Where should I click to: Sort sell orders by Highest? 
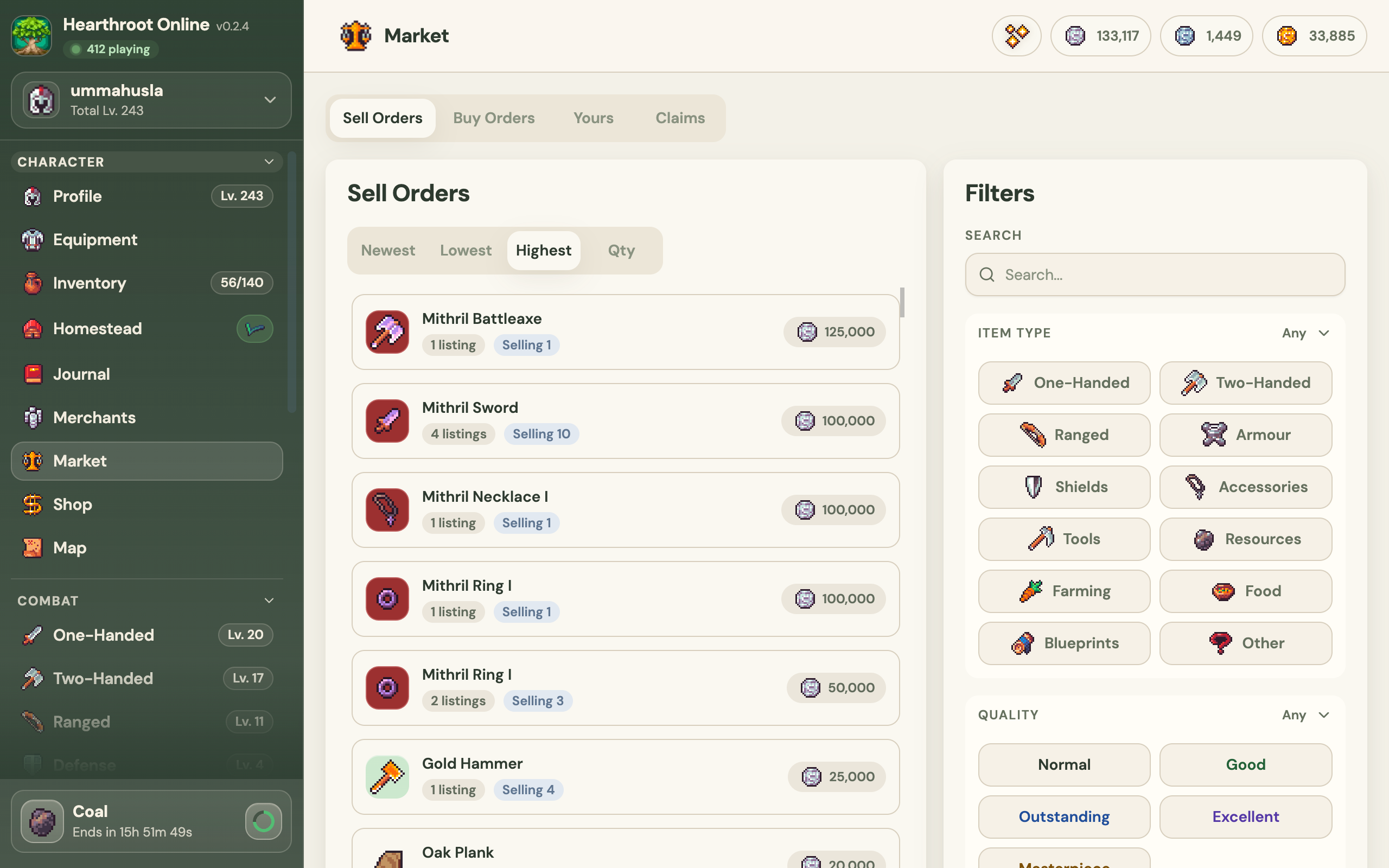click(x=544, y=250)
